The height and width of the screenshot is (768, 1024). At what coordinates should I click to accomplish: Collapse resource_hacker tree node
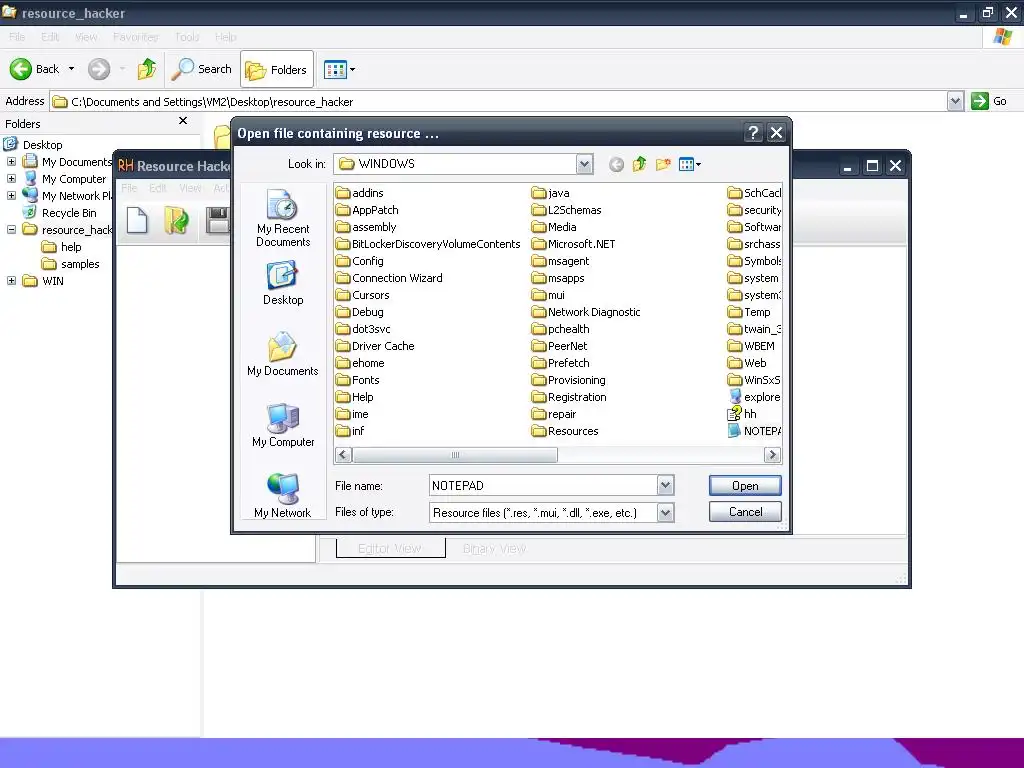click(11, 229)
